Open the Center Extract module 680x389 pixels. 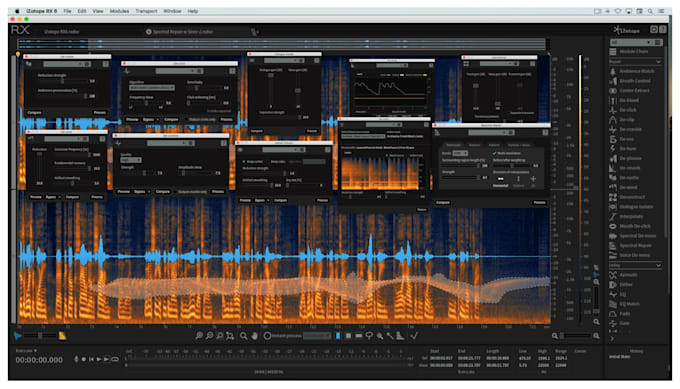[630, 91]
